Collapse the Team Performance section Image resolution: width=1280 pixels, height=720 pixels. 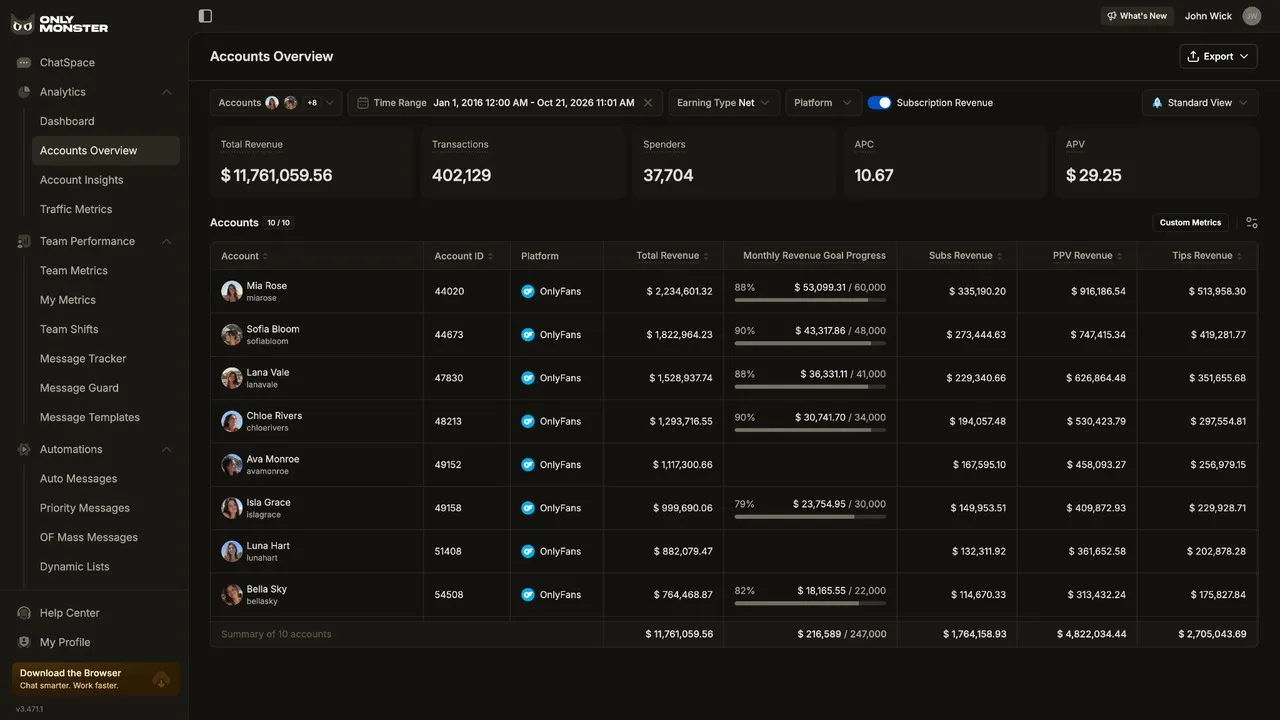(x=166, y=241)
